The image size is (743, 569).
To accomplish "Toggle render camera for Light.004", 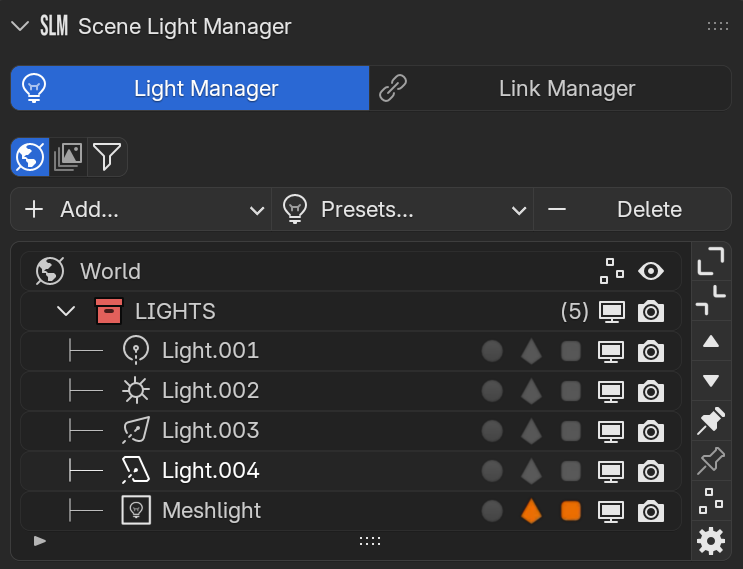I will pyautogui.click(x=651, y=471).
